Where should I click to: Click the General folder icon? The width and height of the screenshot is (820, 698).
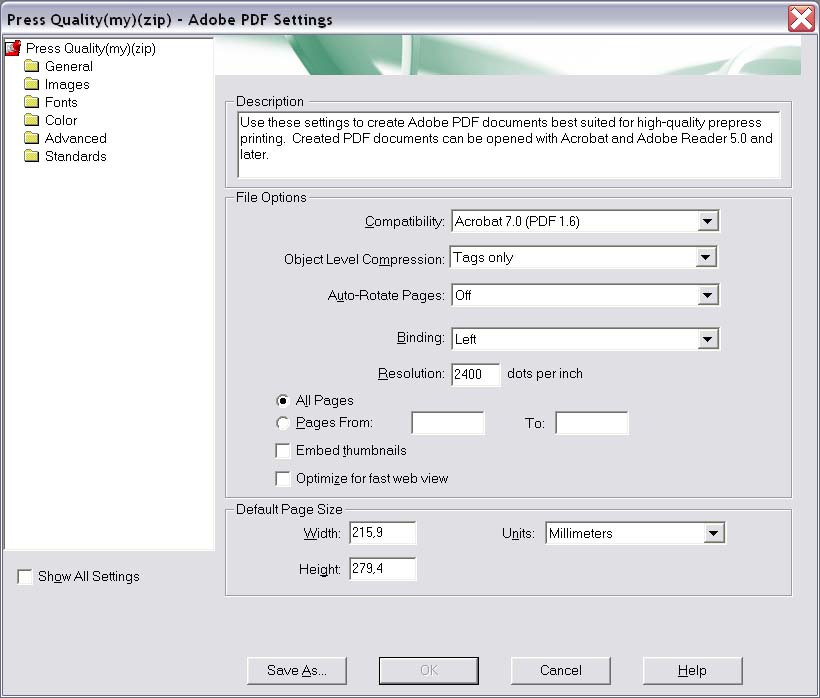[x=32, y=66]
